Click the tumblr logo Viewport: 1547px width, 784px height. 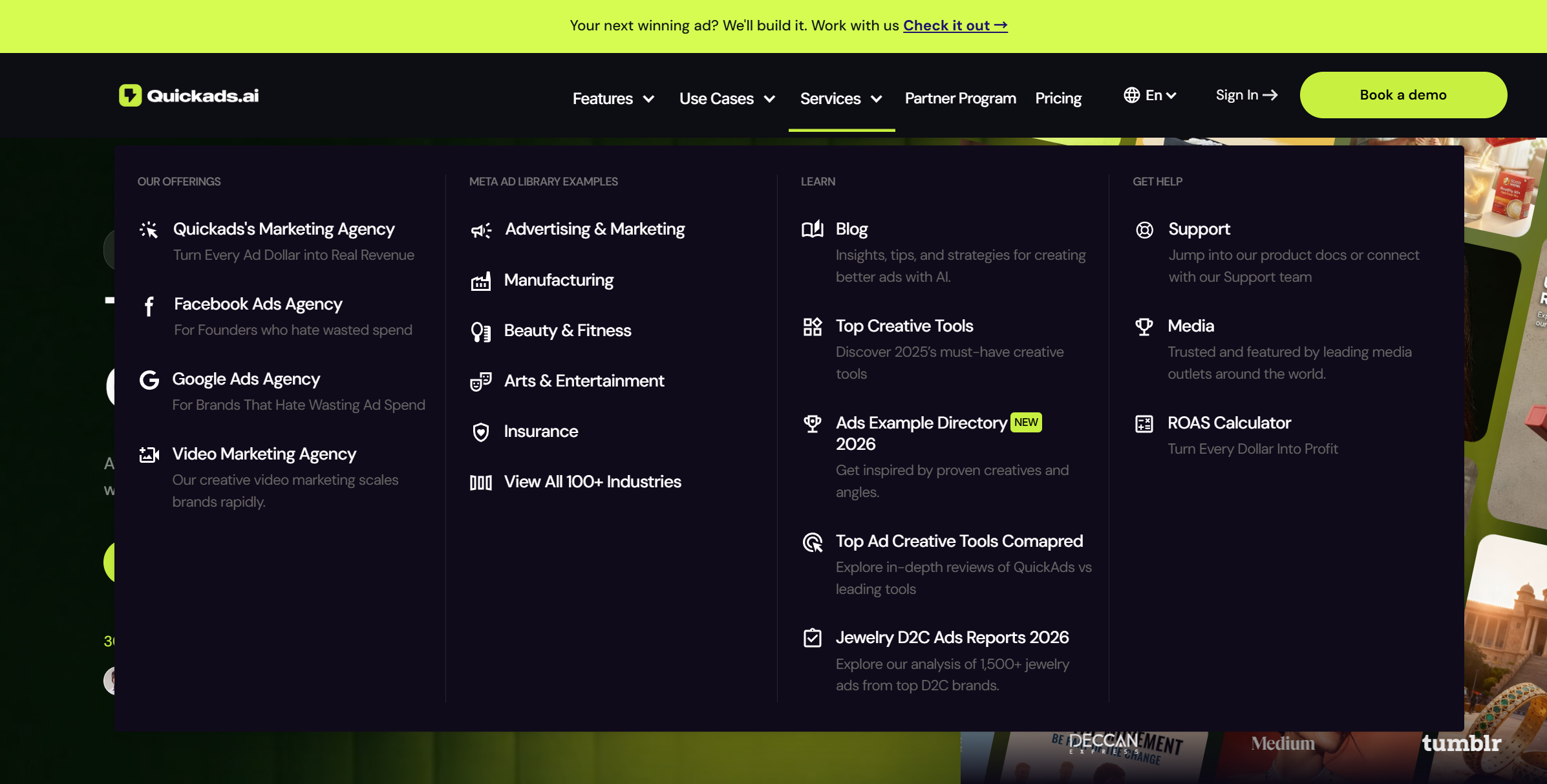1461,743
